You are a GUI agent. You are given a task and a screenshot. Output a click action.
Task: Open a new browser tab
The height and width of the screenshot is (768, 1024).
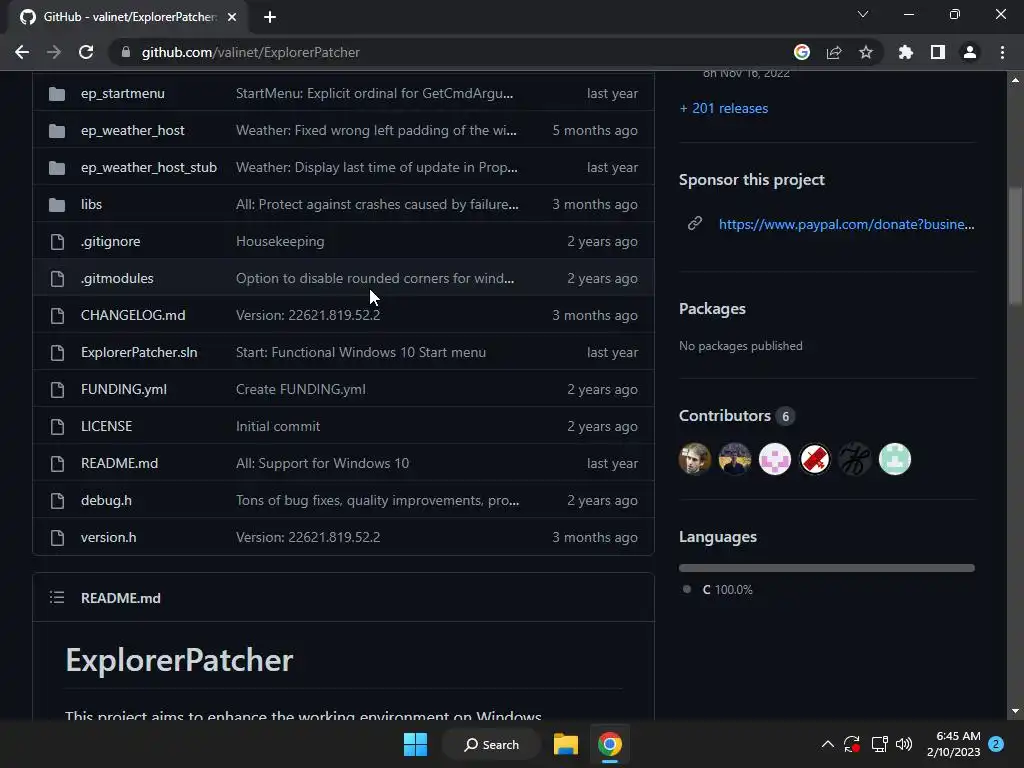coord(270,17)
